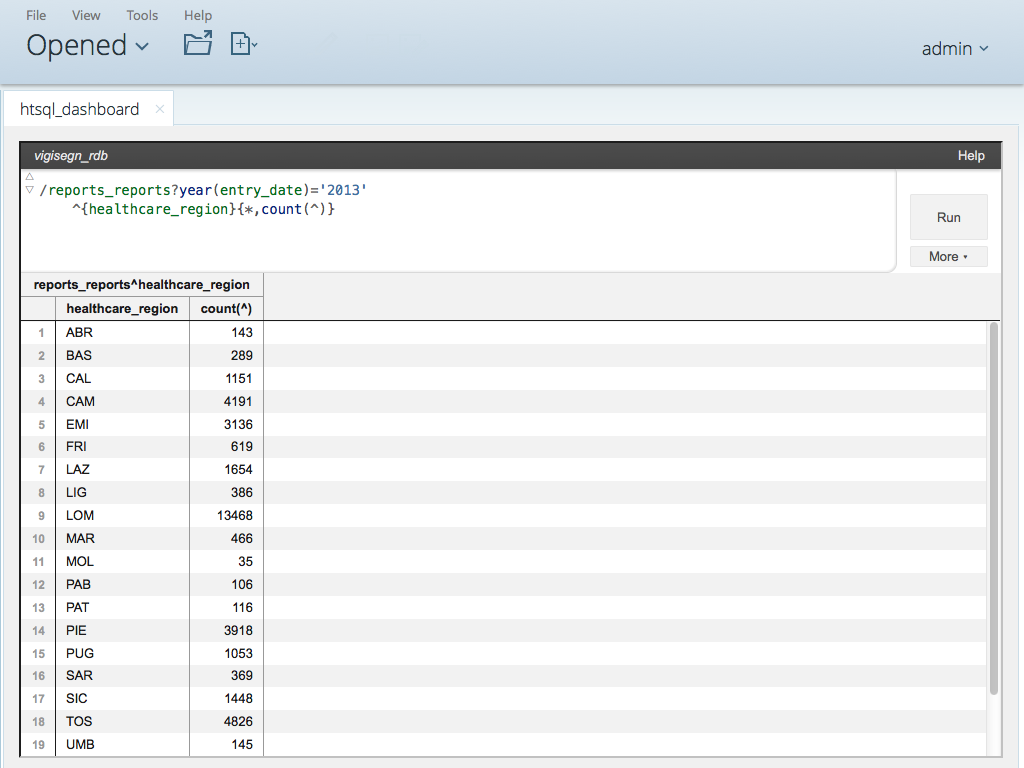Select the PAB region cell

(x=122, y=584)
